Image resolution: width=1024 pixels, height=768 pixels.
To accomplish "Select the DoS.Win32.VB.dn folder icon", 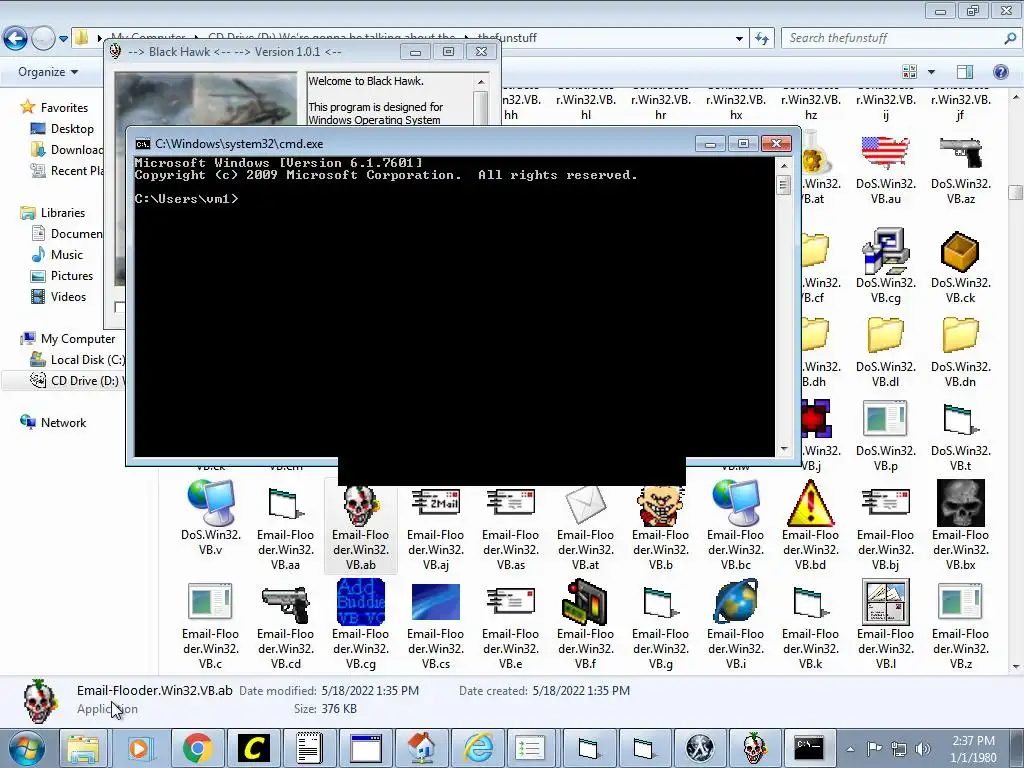I will click(960, 336).
